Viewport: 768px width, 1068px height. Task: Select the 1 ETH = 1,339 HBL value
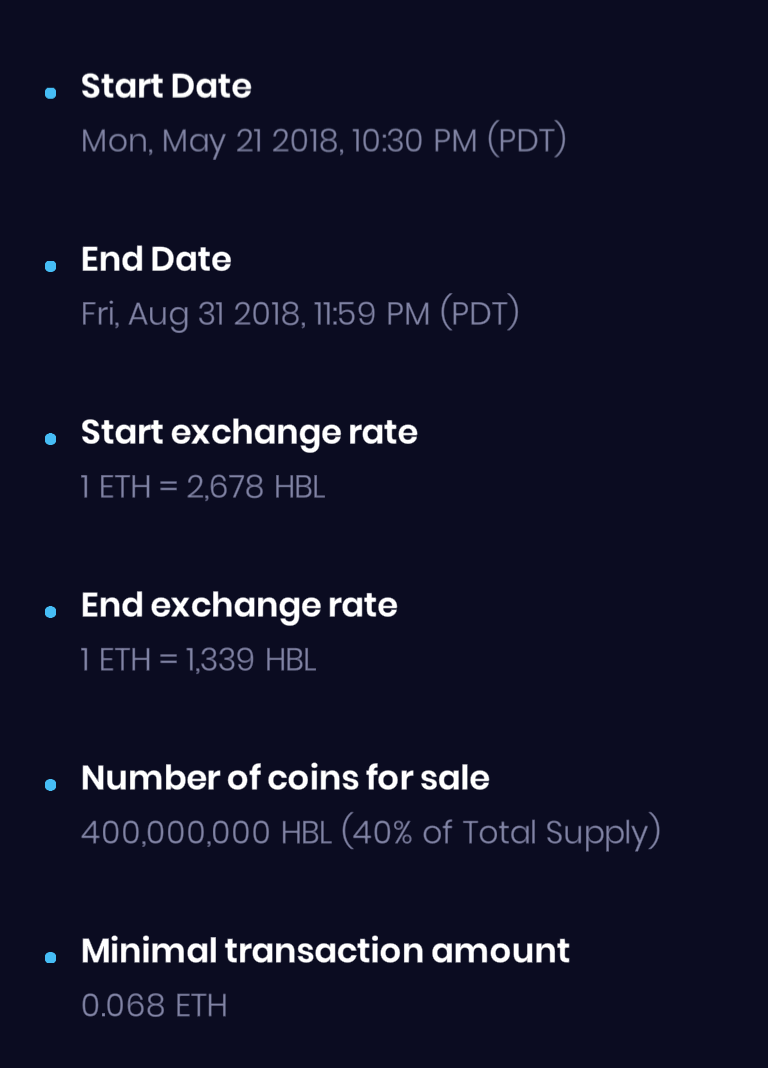point(198,660)
